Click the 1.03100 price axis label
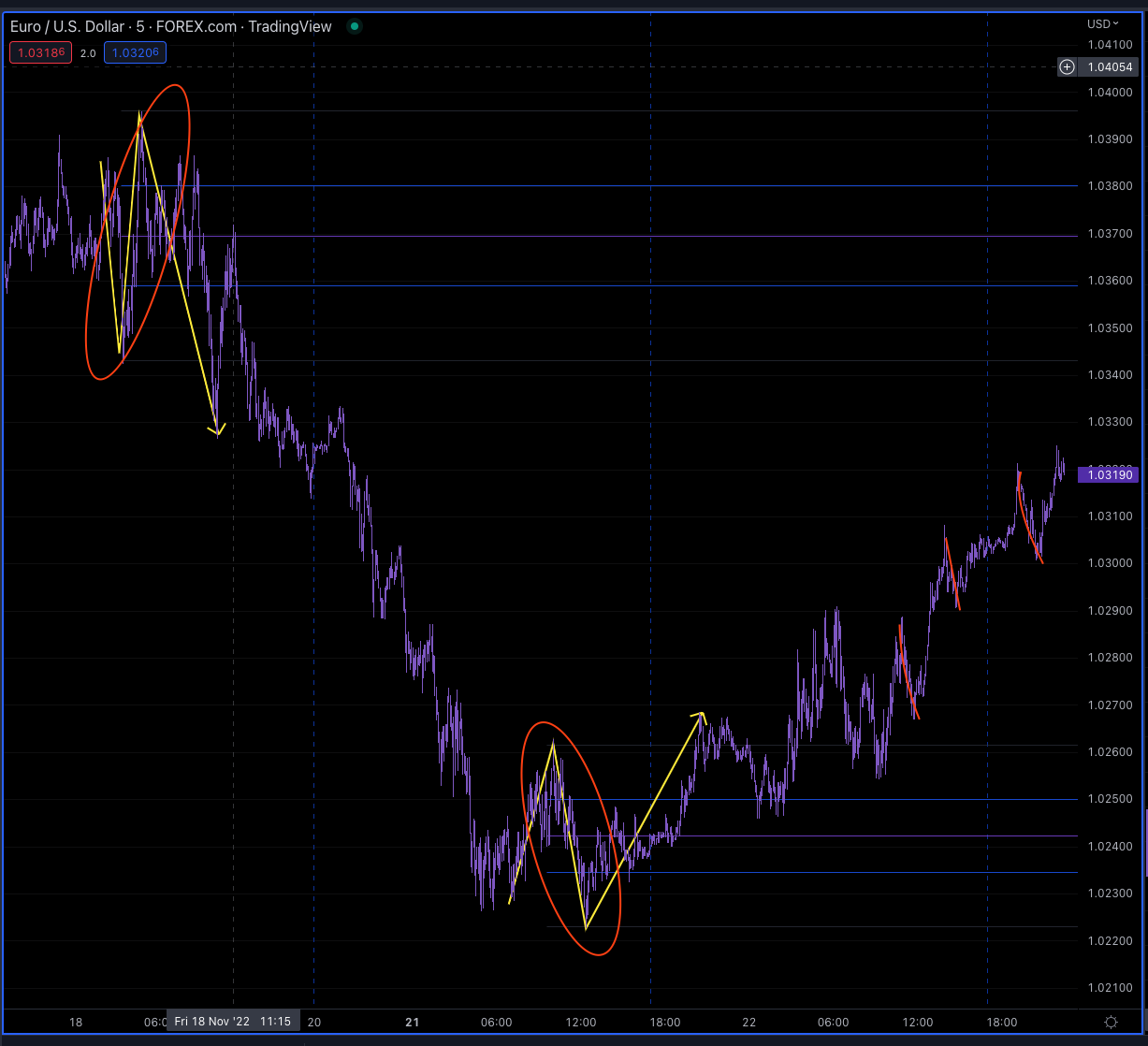1148x1046 pixels. pos(1111,516)
